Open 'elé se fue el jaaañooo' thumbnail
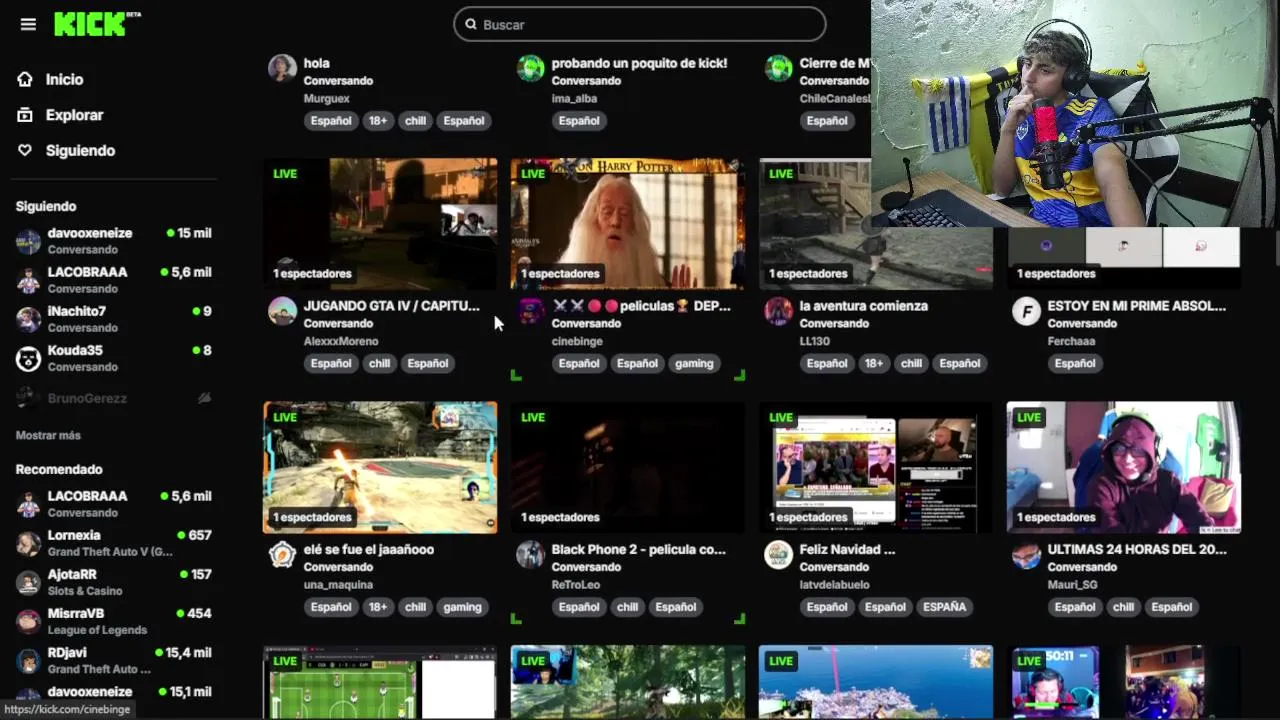1280x720 pixels. pyautogui.click(x=380, y=467)
